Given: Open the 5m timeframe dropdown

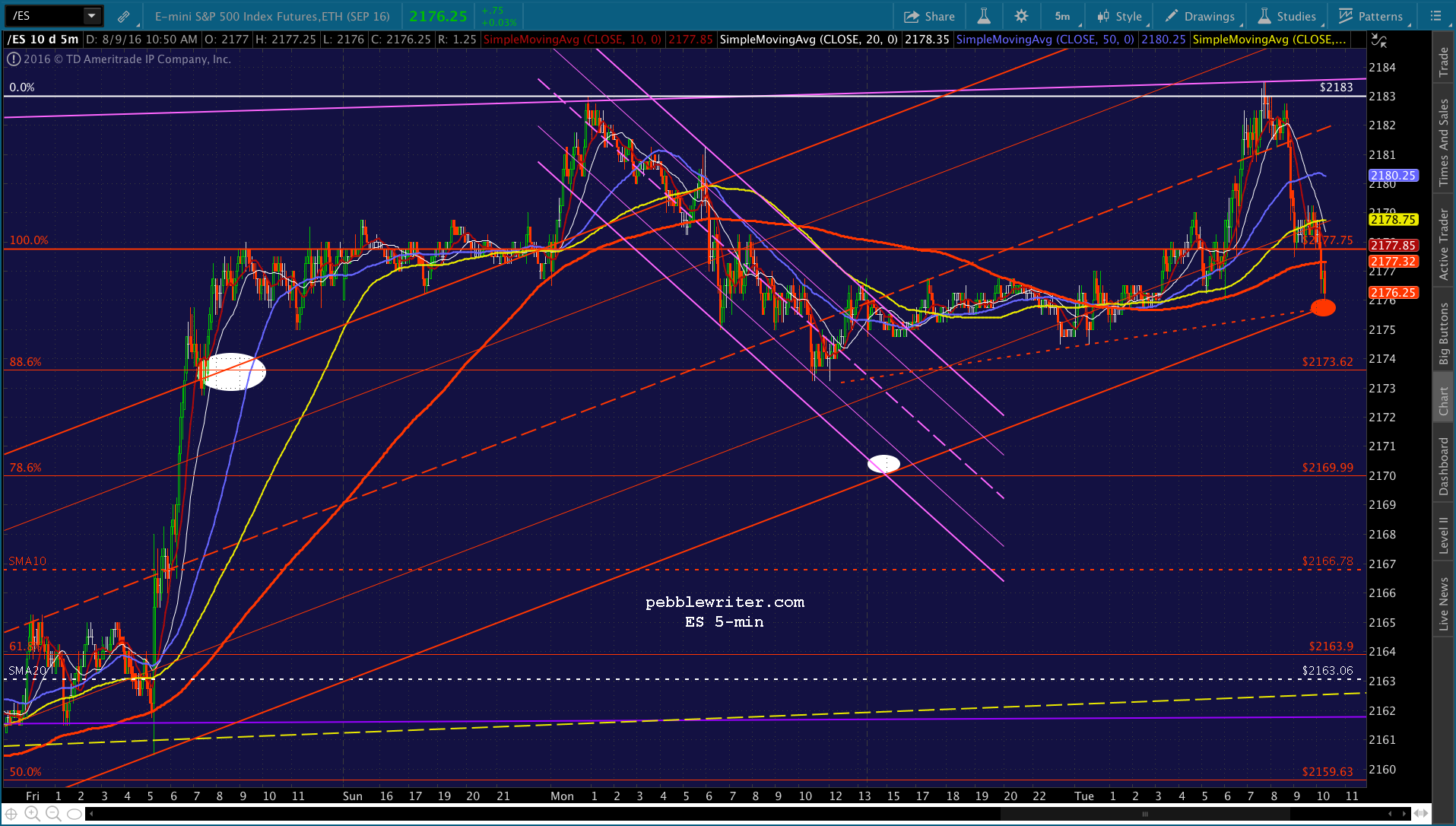Looking at the screenshot, I should tap(1063, 16).
